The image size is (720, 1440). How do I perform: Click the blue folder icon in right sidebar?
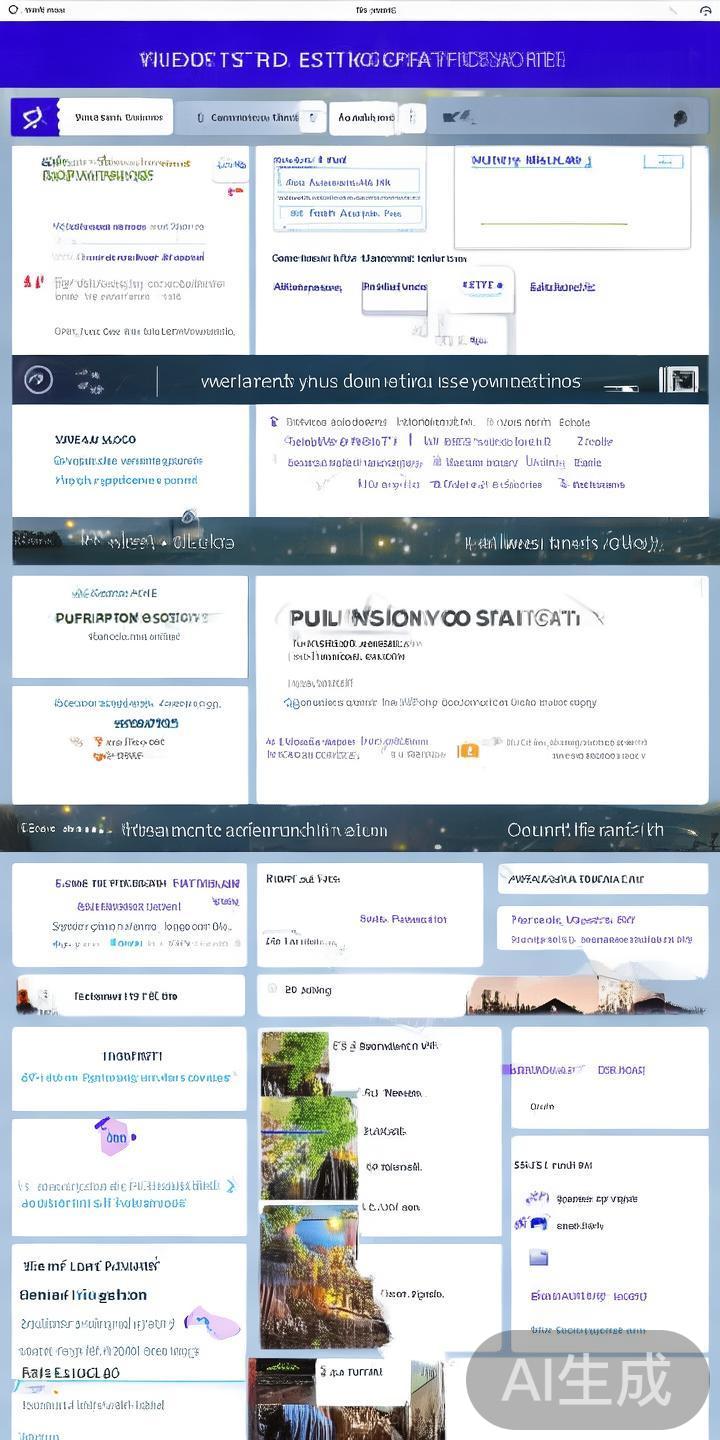pyautogui.click(x=539, y=1257)
